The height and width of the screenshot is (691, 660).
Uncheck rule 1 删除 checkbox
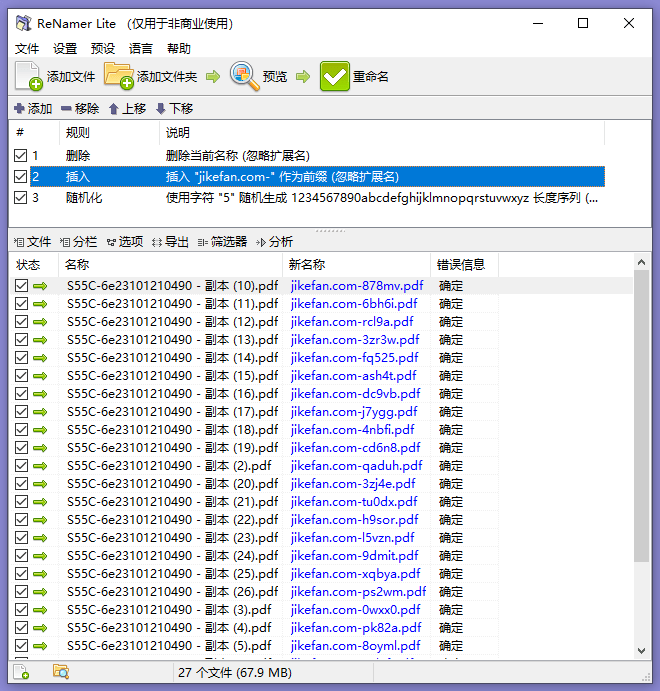pyautogui.click(x=21, y=156)
